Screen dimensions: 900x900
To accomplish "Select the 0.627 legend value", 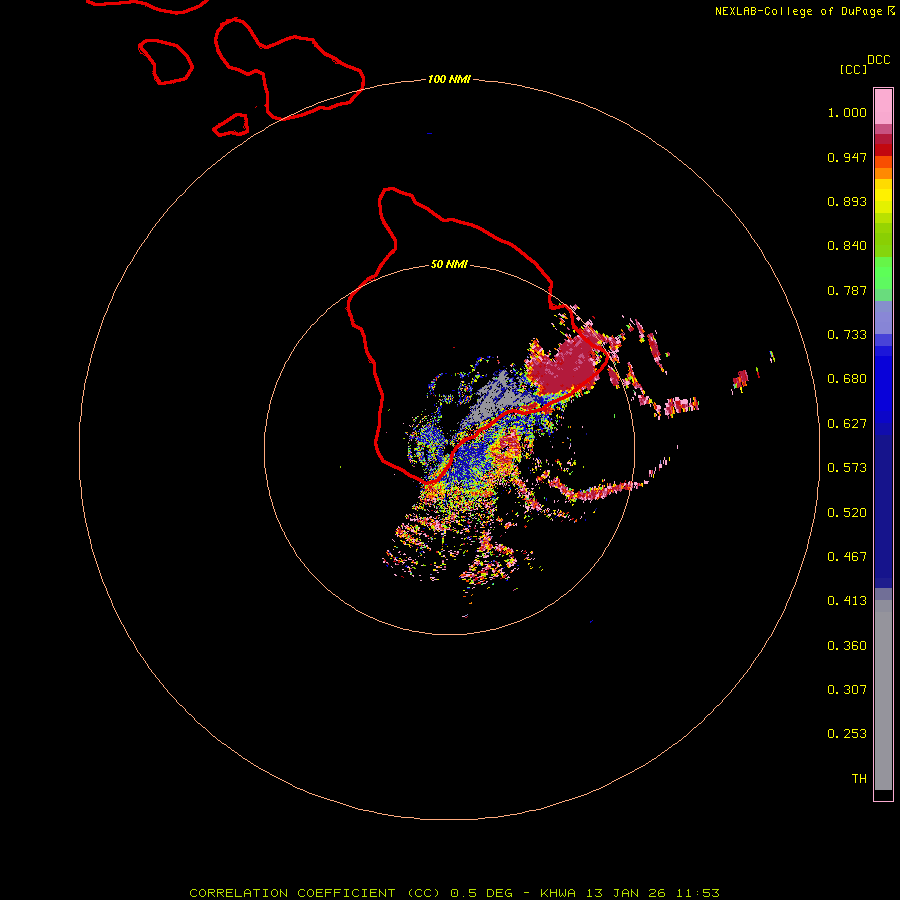I will (x=847, y=424).
